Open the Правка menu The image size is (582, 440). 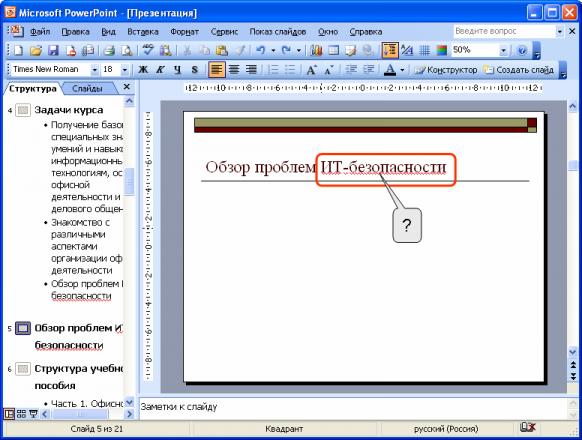tap(75, 32)
